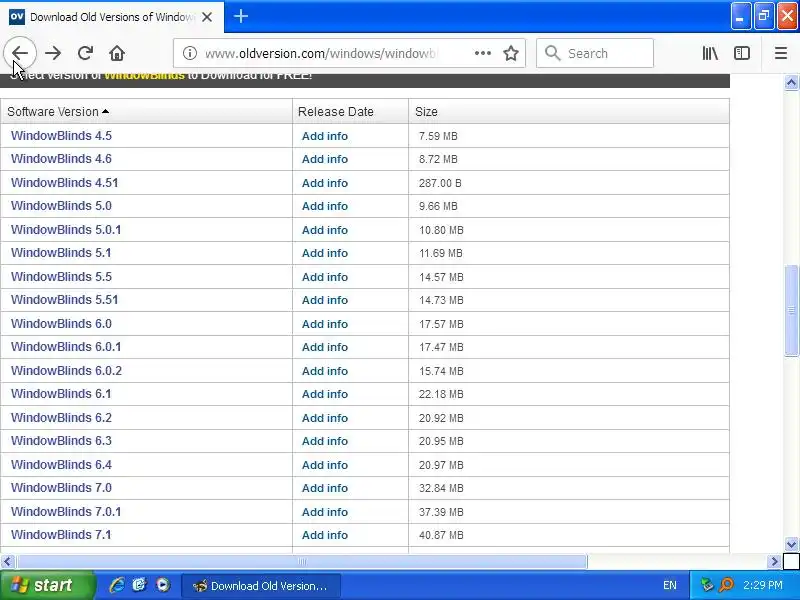Close the Download Old Versions tab
Screen dimensions: 800x600
coord(207,17)
